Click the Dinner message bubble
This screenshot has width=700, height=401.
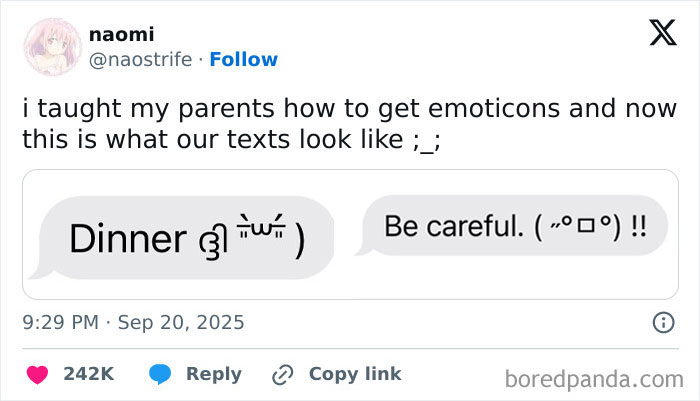(185, 237)
